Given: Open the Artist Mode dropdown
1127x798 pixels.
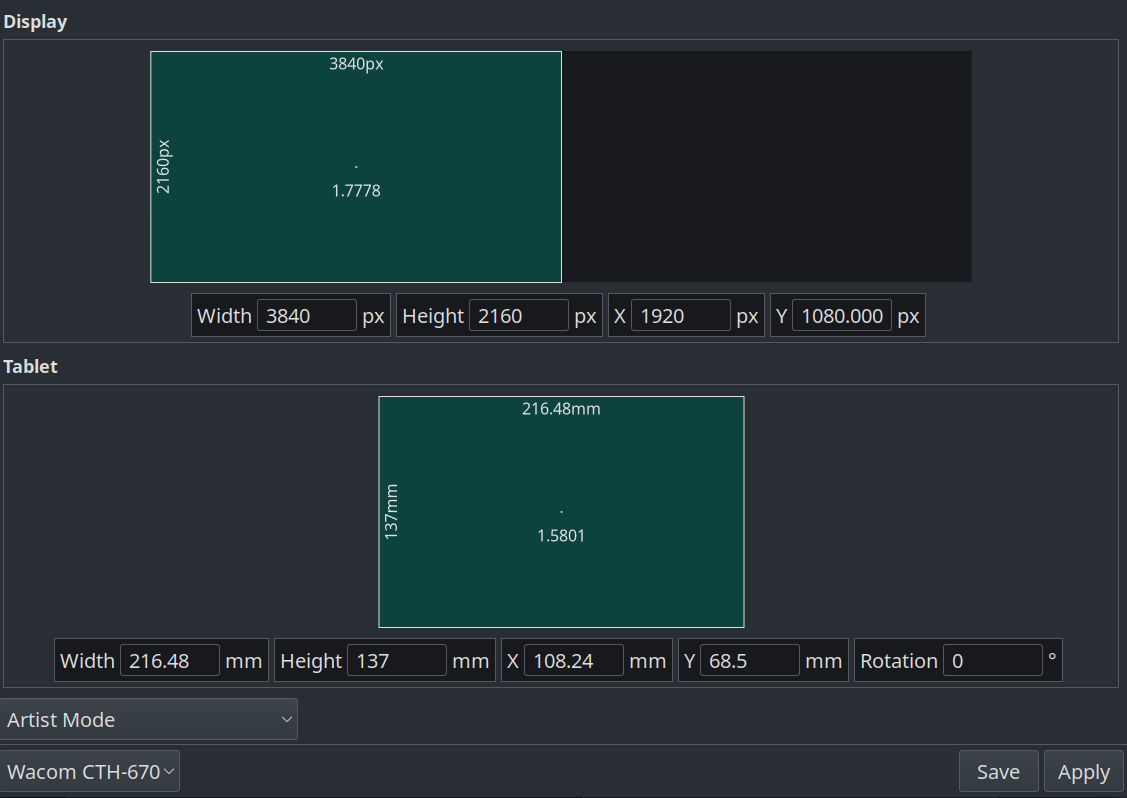Looking at the screenshot, I should 150,719.
